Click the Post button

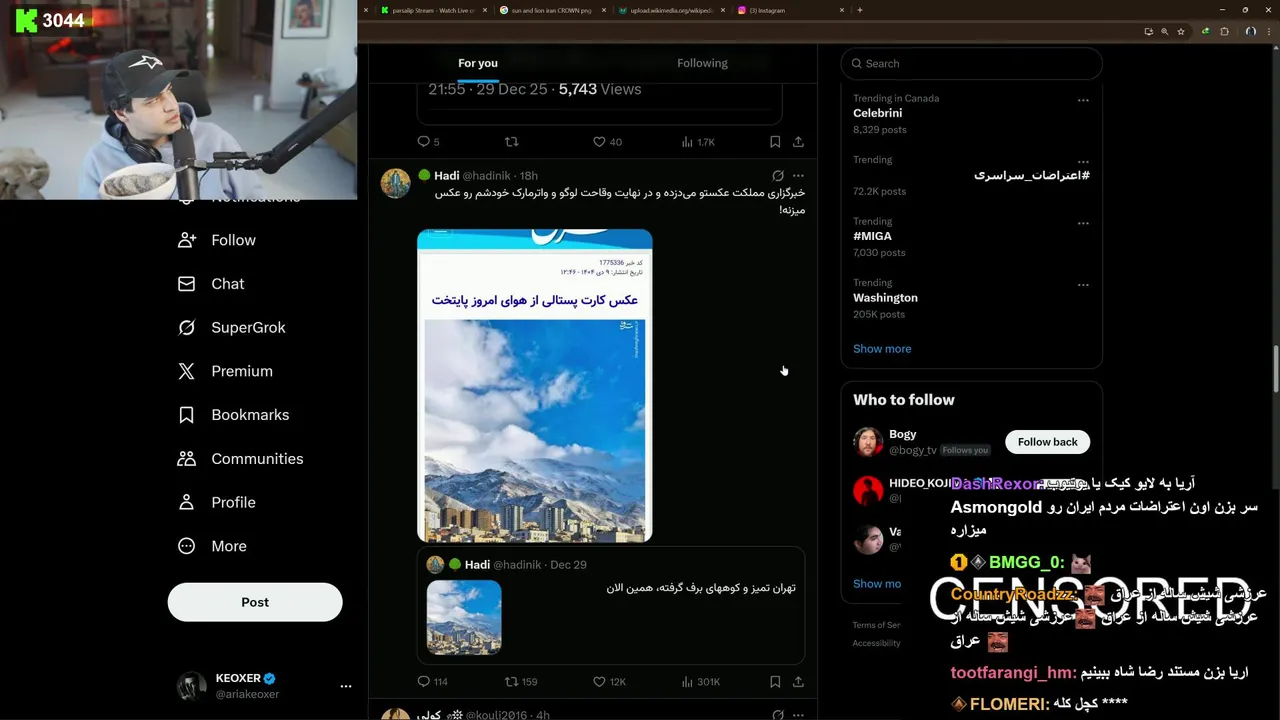point(255,602)
